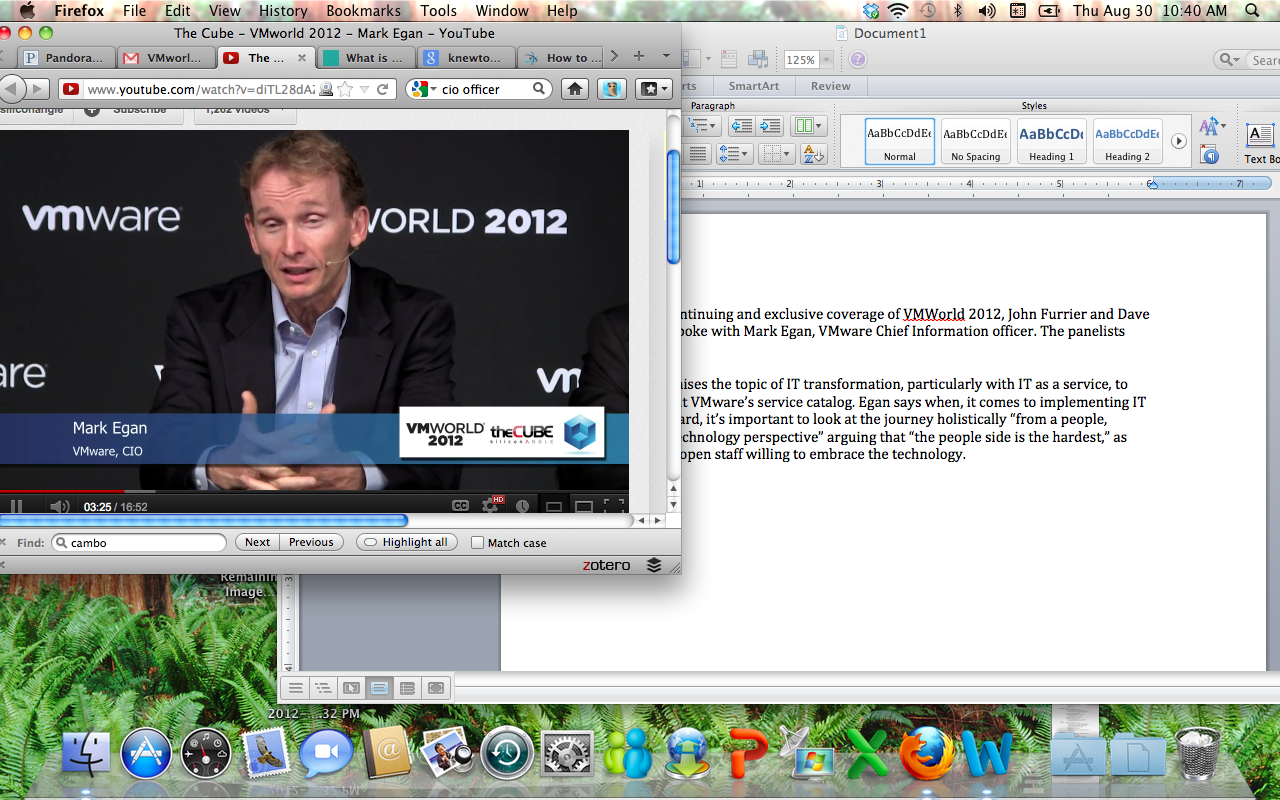
Task: Mute the YouTube video volume
Action: 59,506
